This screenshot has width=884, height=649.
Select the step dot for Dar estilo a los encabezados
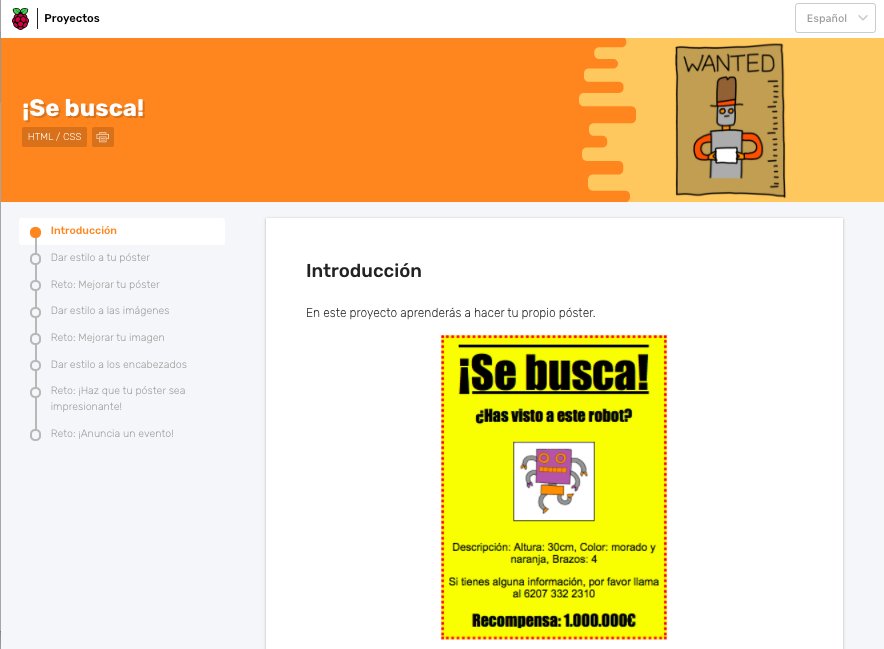[36, 364]
